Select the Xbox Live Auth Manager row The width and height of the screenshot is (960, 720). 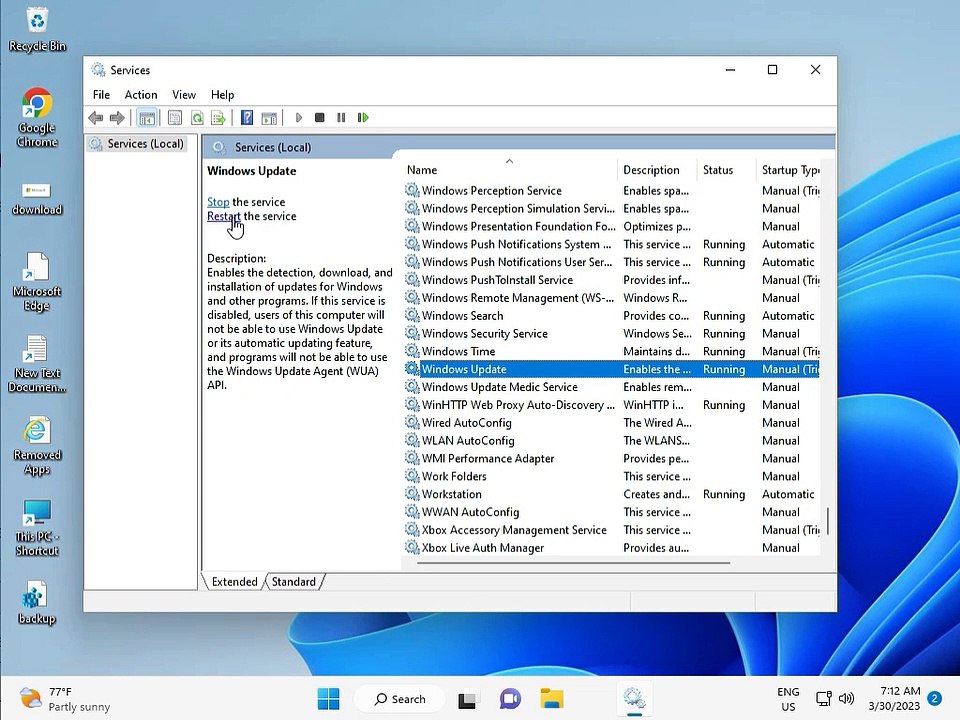click(612, 548)
